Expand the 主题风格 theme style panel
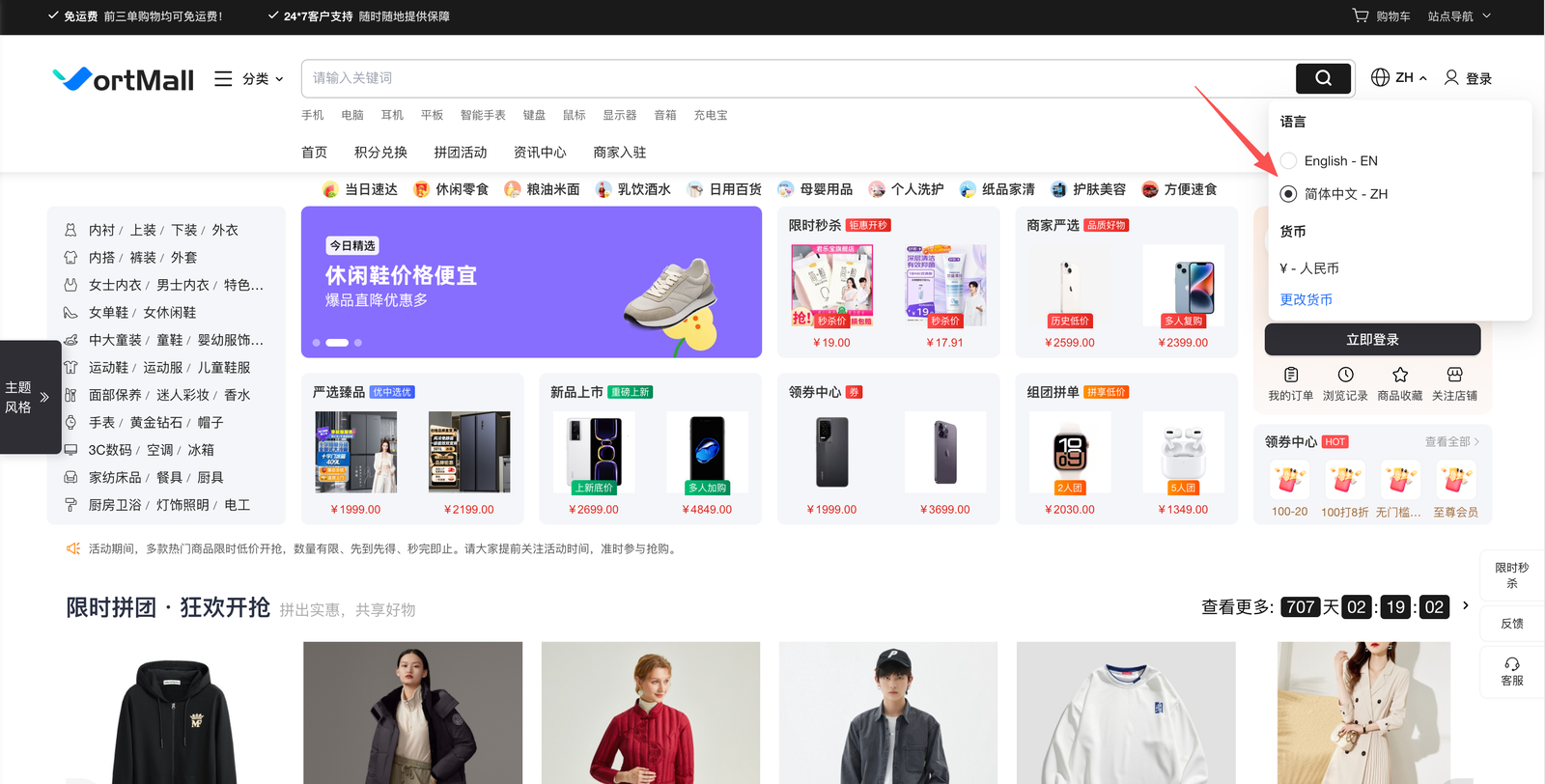The height and width of the screenshot is (784, 1545). pos(30,397)
